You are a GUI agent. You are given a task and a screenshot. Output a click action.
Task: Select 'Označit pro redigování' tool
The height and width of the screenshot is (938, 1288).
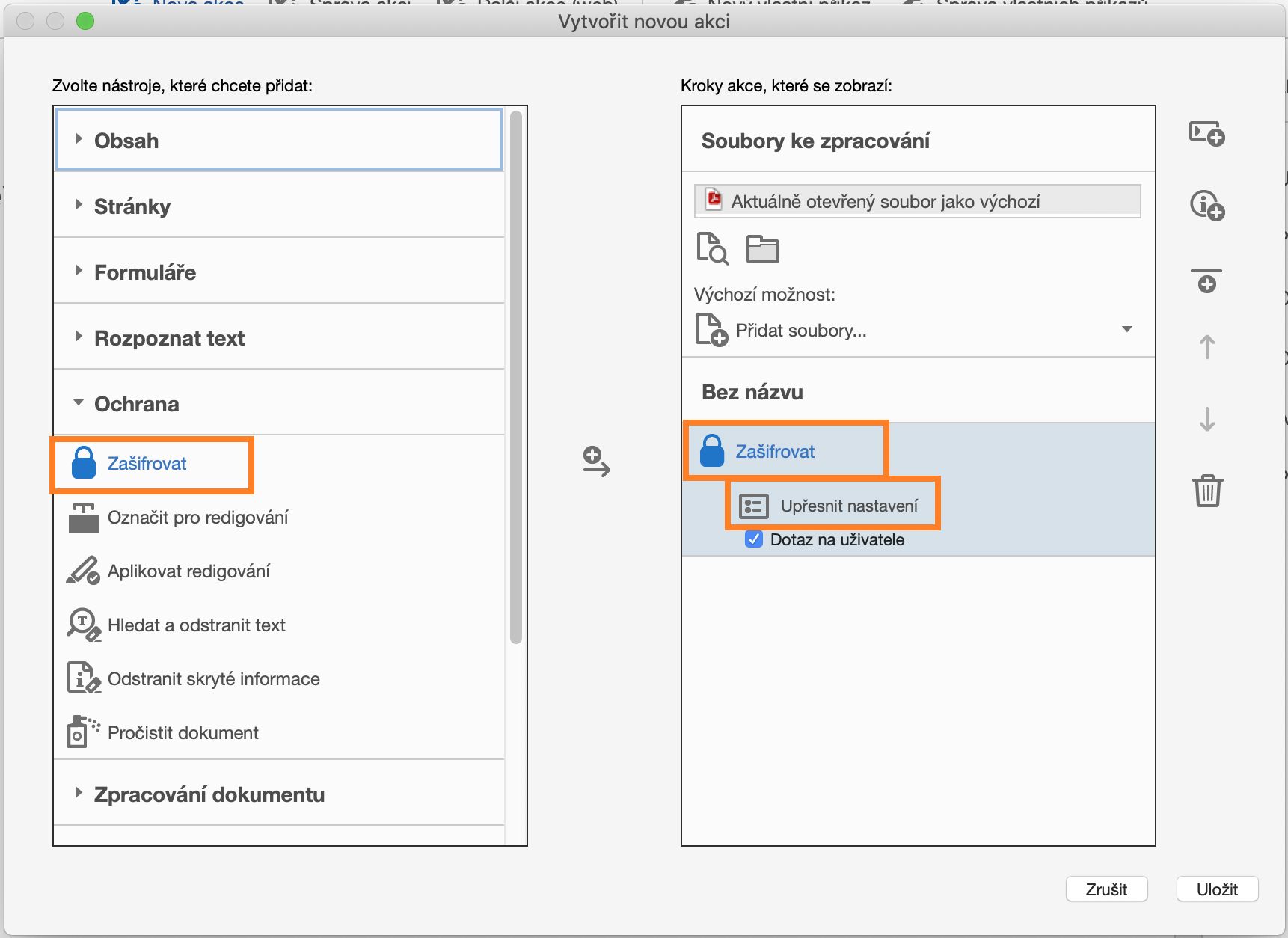pyautogui.click(x=197, y=518)
